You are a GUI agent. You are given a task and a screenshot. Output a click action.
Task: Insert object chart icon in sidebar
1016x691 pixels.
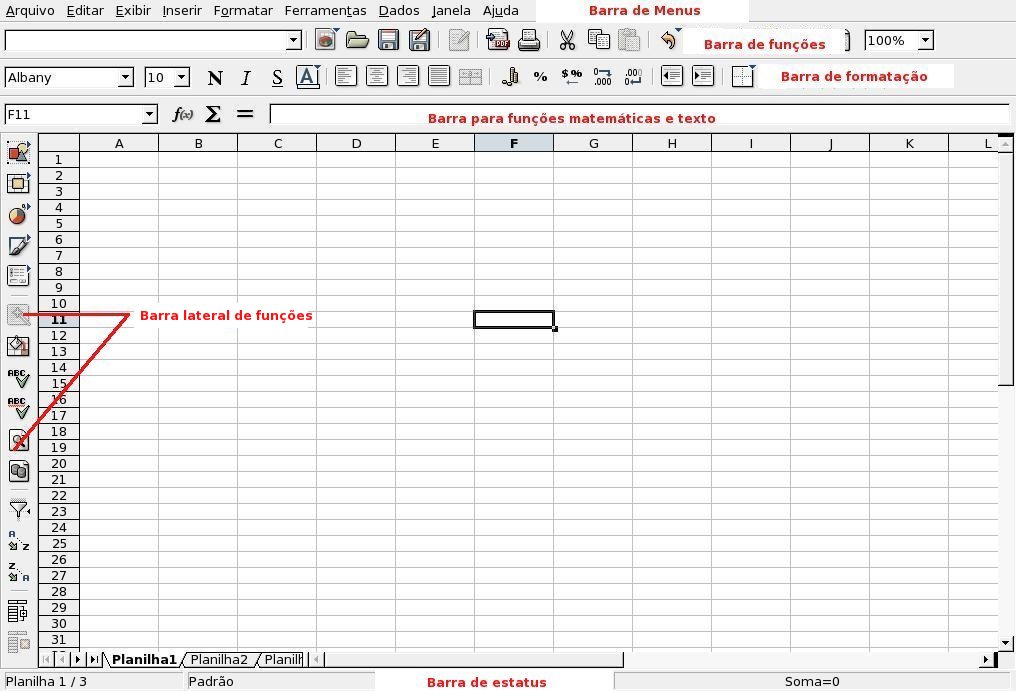pos(19,215)
